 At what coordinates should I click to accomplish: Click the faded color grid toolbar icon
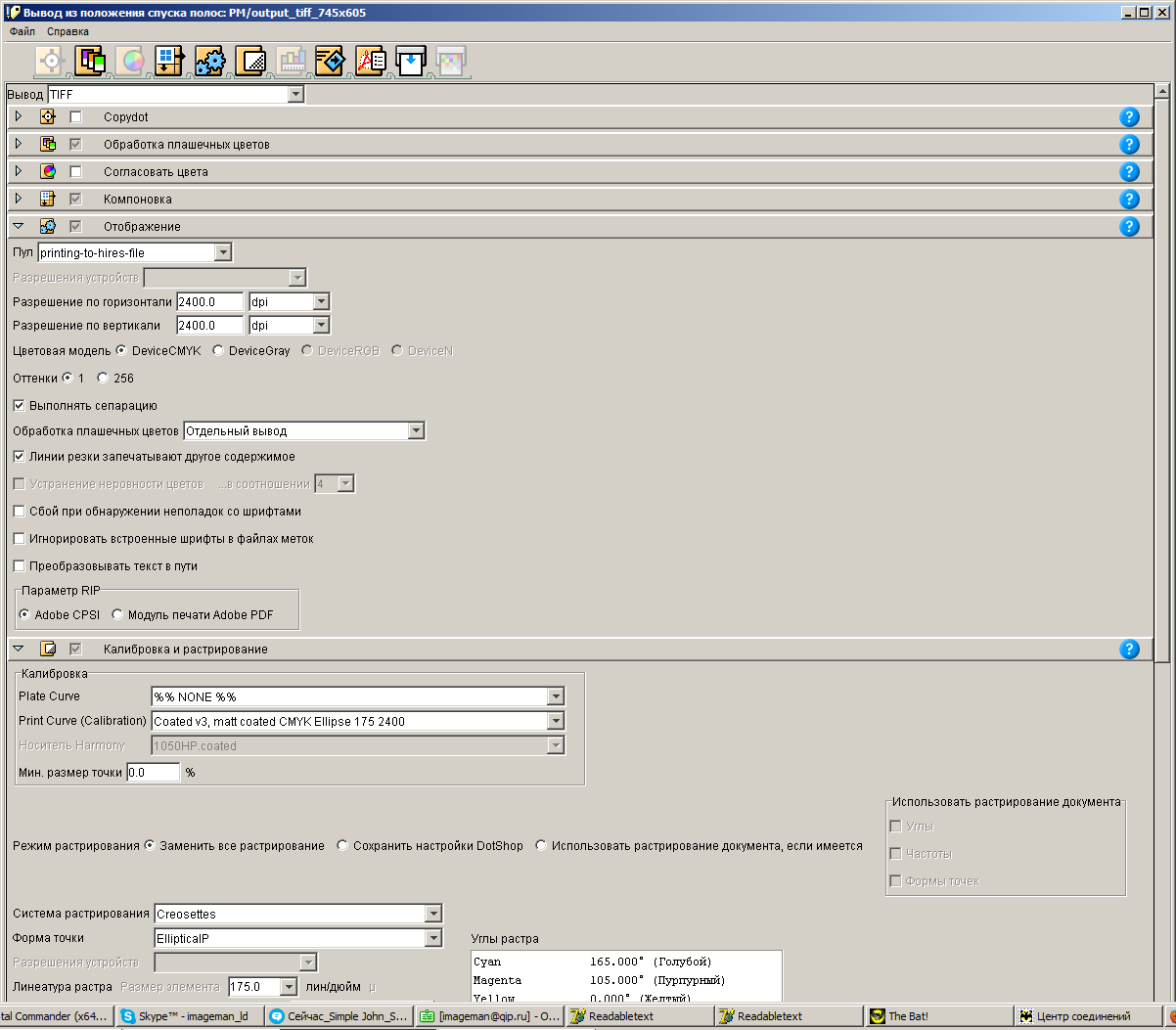(451, 61)
